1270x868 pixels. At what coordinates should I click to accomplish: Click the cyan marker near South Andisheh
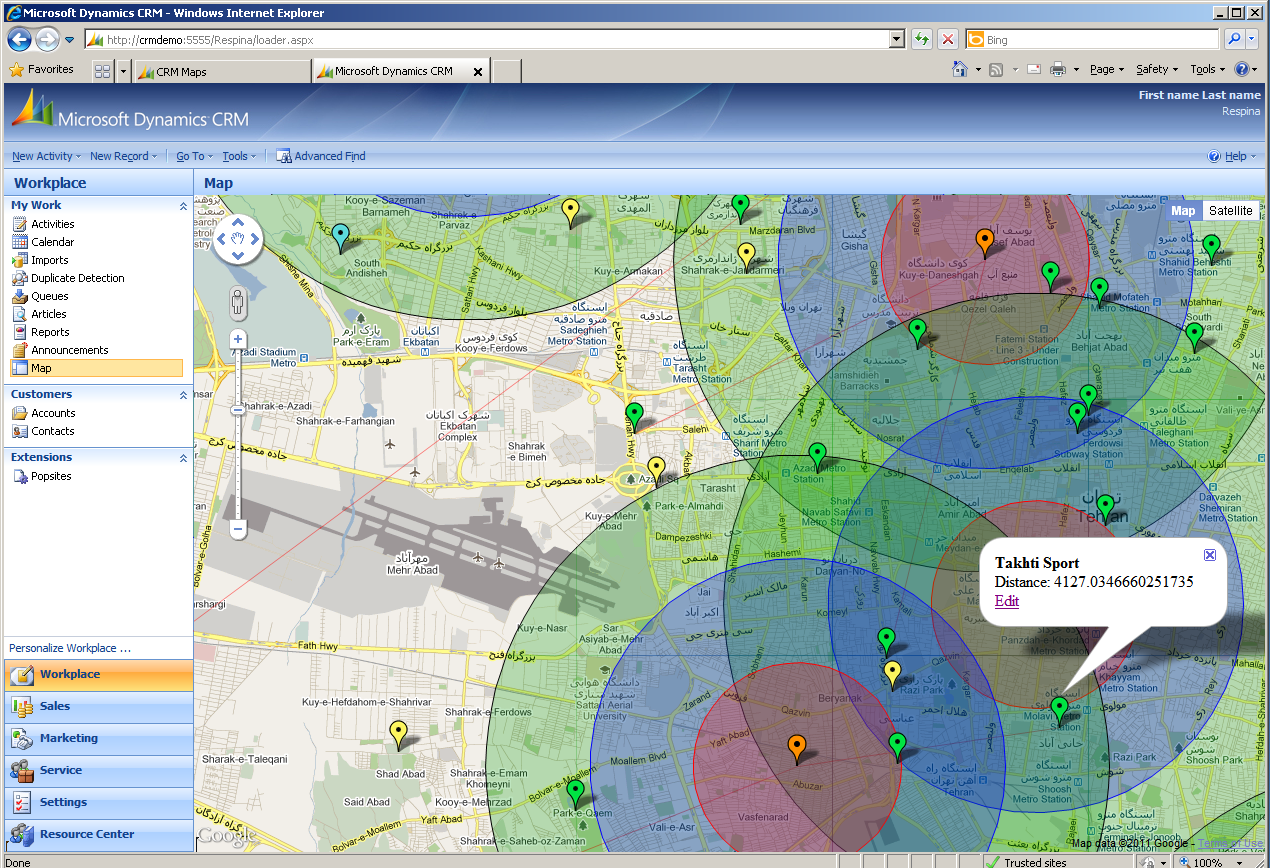(341, 237)
